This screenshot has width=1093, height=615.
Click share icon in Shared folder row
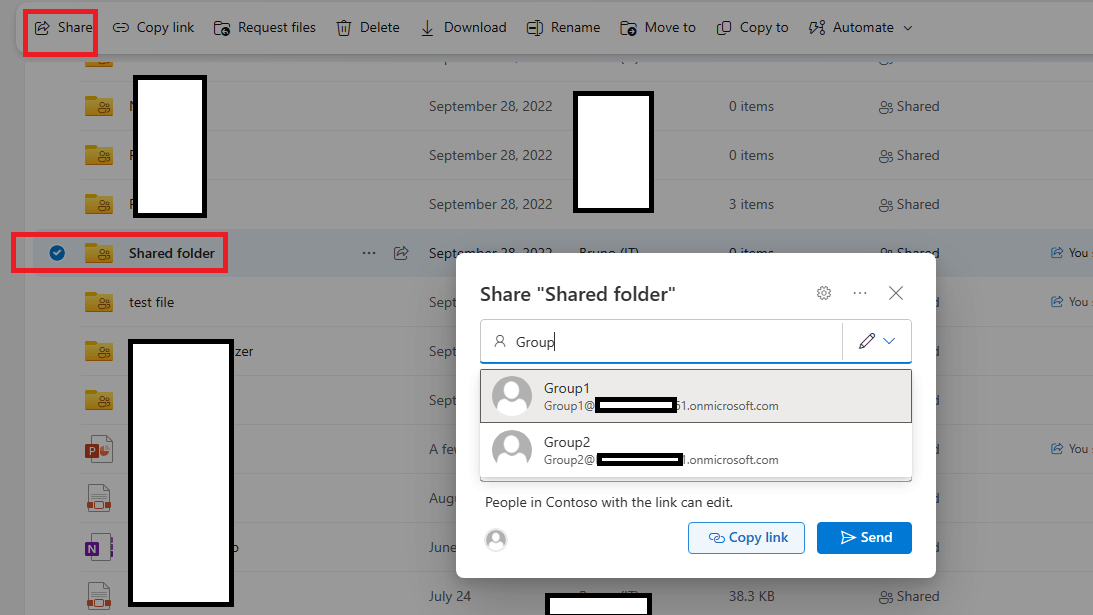(401, 253)
